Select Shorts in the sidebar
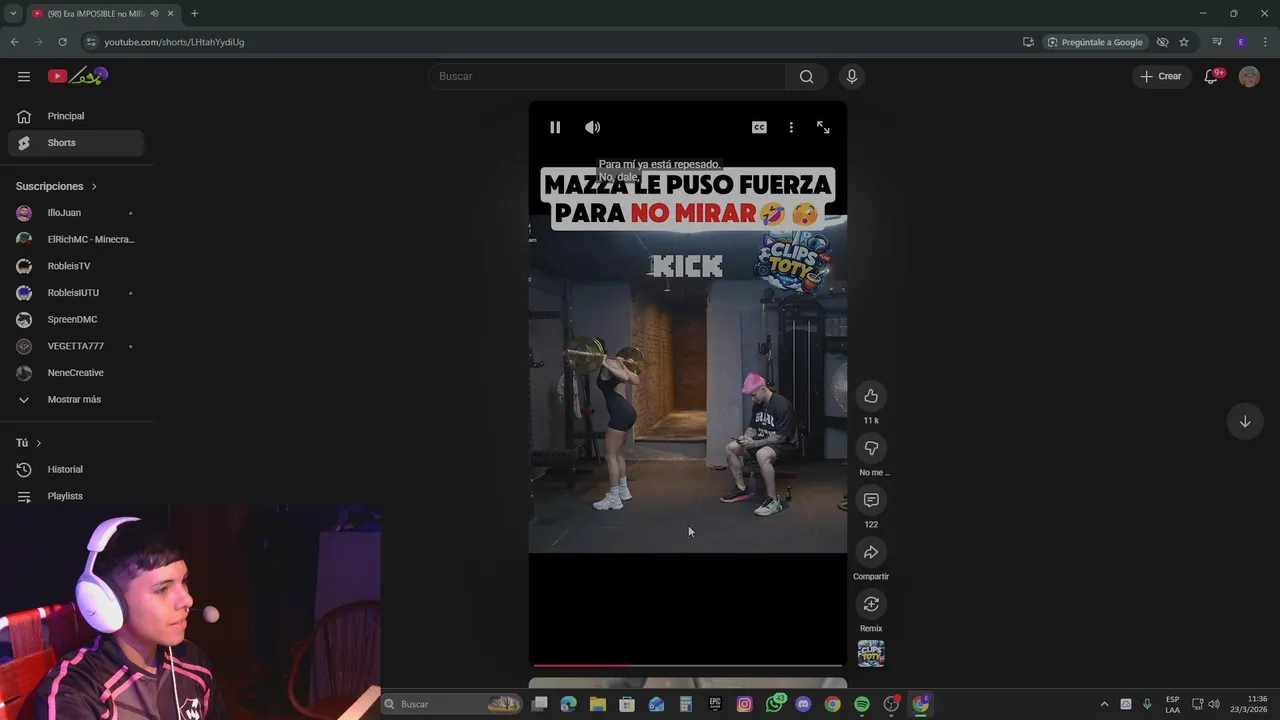 76,143
